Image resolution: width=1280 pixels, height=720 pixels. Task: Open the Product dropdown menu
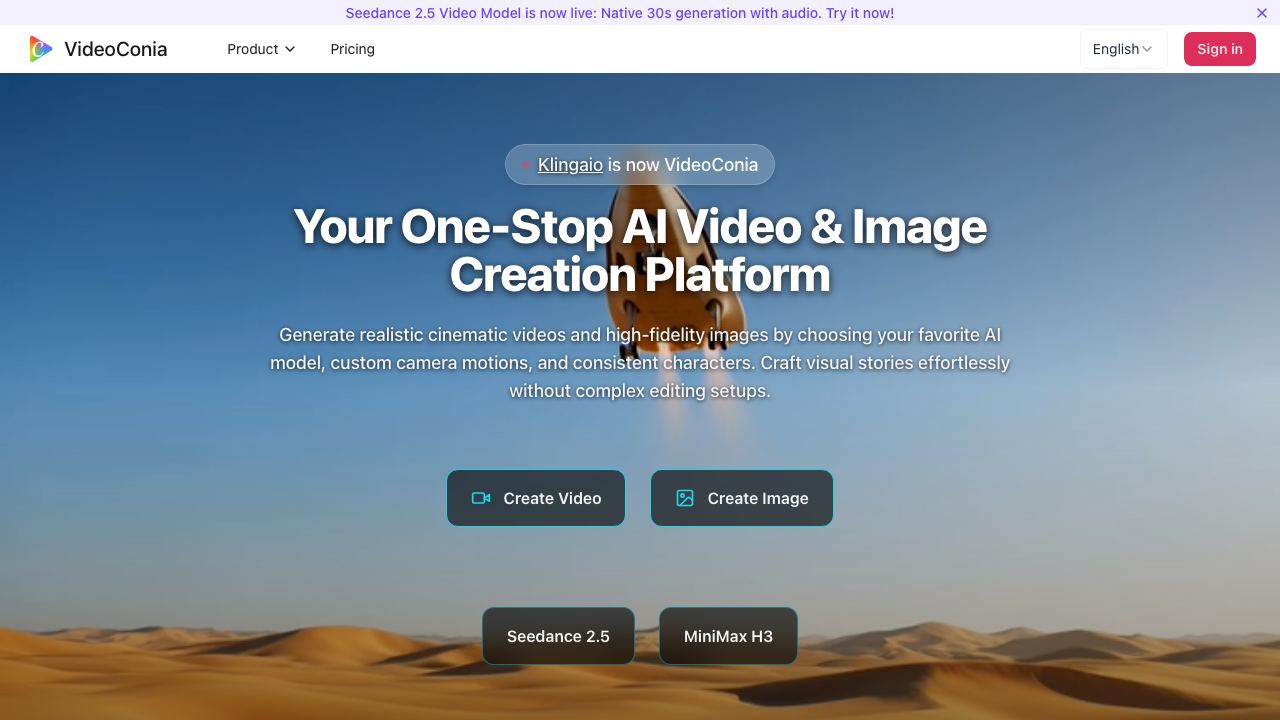(261, 49)
